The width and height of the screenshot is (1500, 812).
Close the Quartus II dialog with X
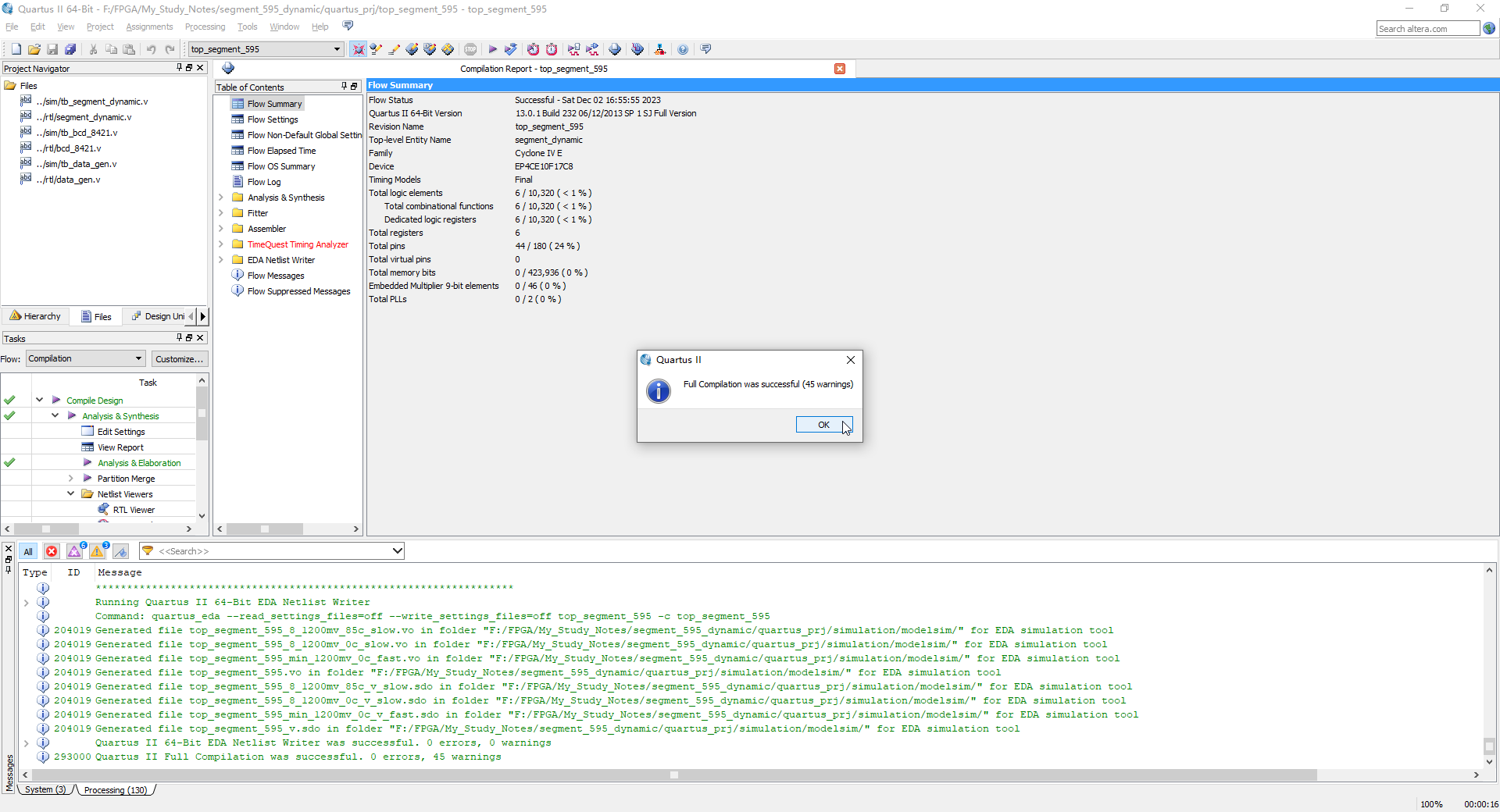[x=851, y=360]
